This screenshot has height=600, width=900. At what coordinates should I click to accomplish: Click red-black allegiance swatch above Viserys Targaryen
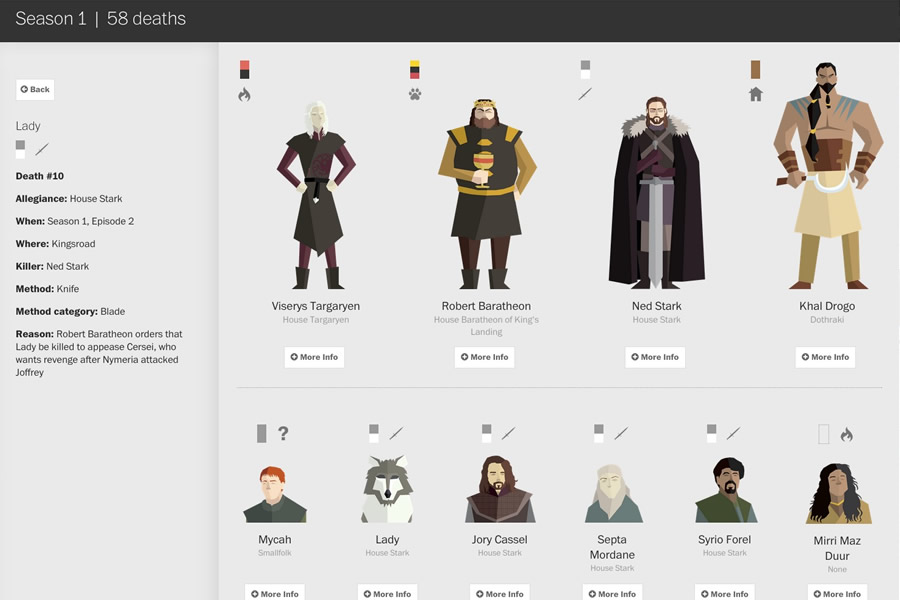pyautogui.click(x=245, y=69)
